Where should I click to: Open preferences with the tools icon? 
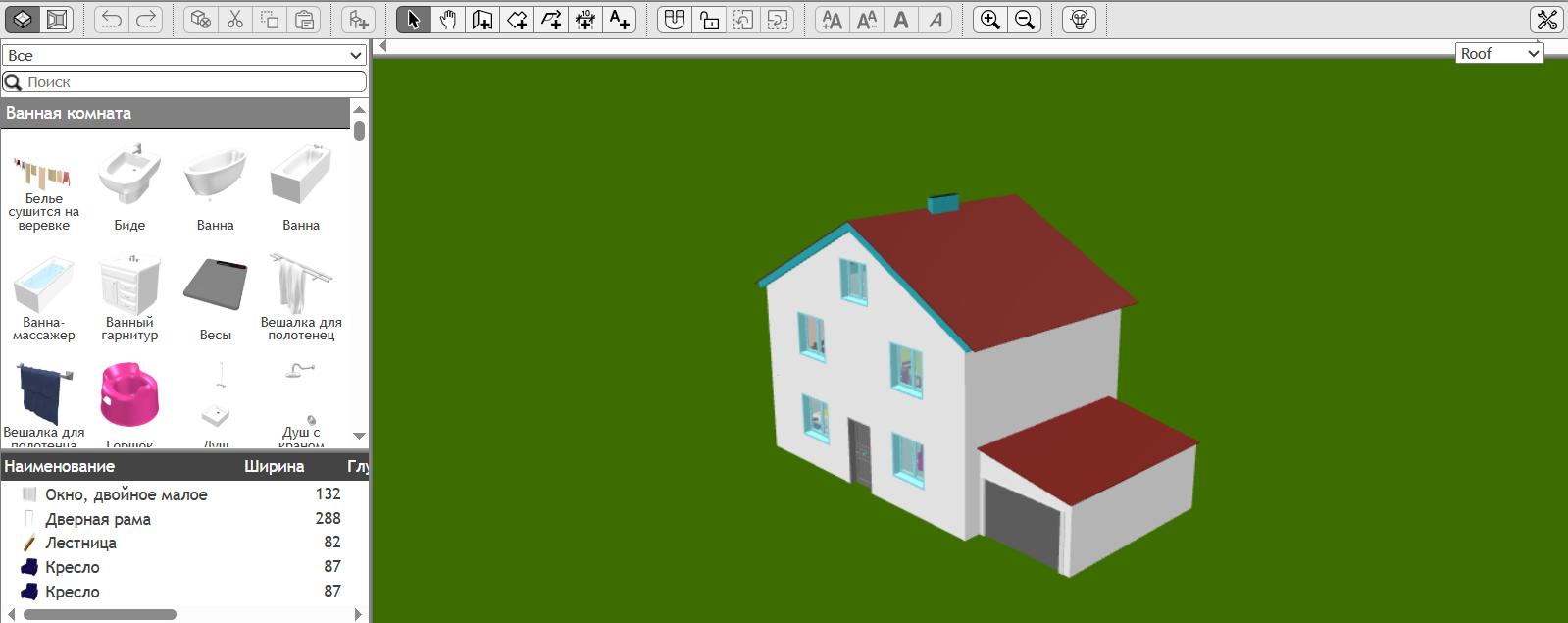(x=1546, y=20)
